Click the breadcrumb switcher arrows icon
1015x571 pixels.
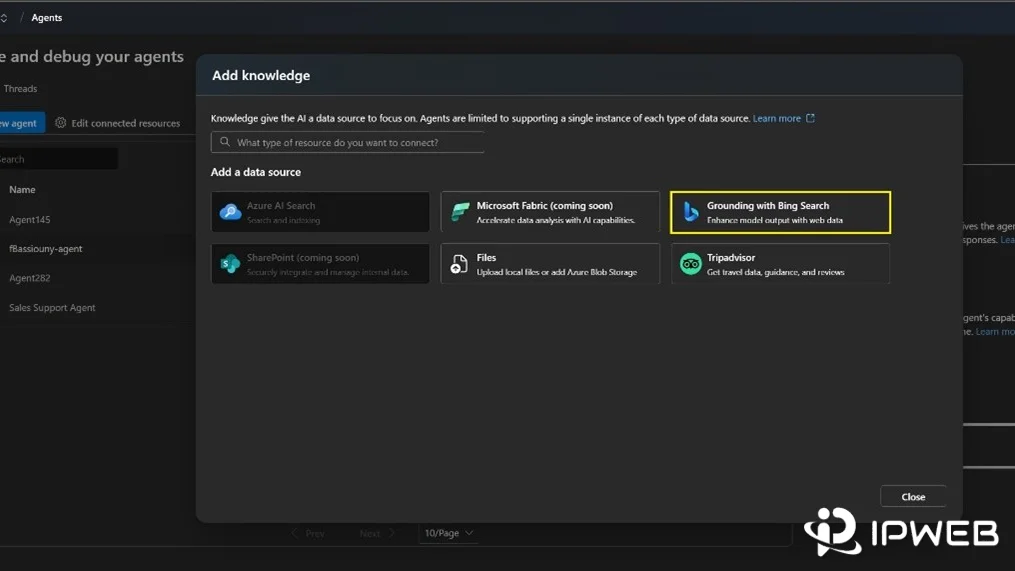tap(3, 17)
